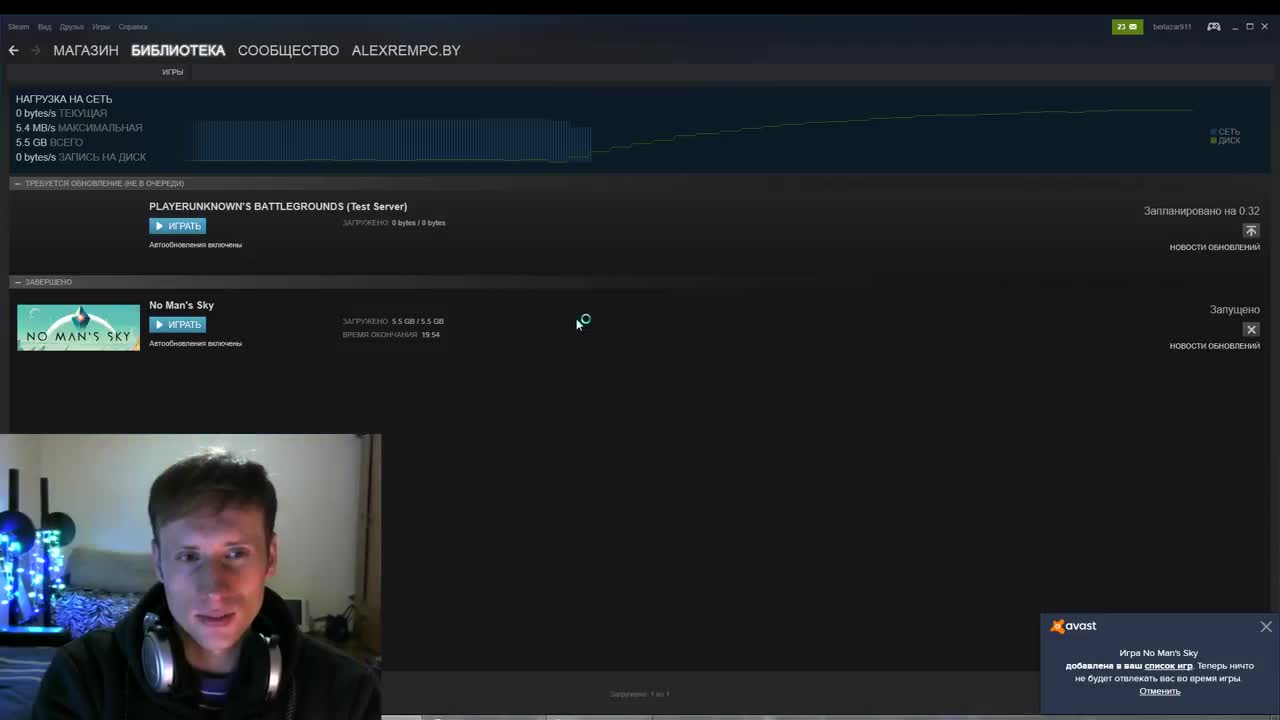Click the 'ВРЕМЯ ОКОНЧАНИЯ 19:54' text
Image resolution: width=1280 pixels, height=720 pixels.
(391, 335)
